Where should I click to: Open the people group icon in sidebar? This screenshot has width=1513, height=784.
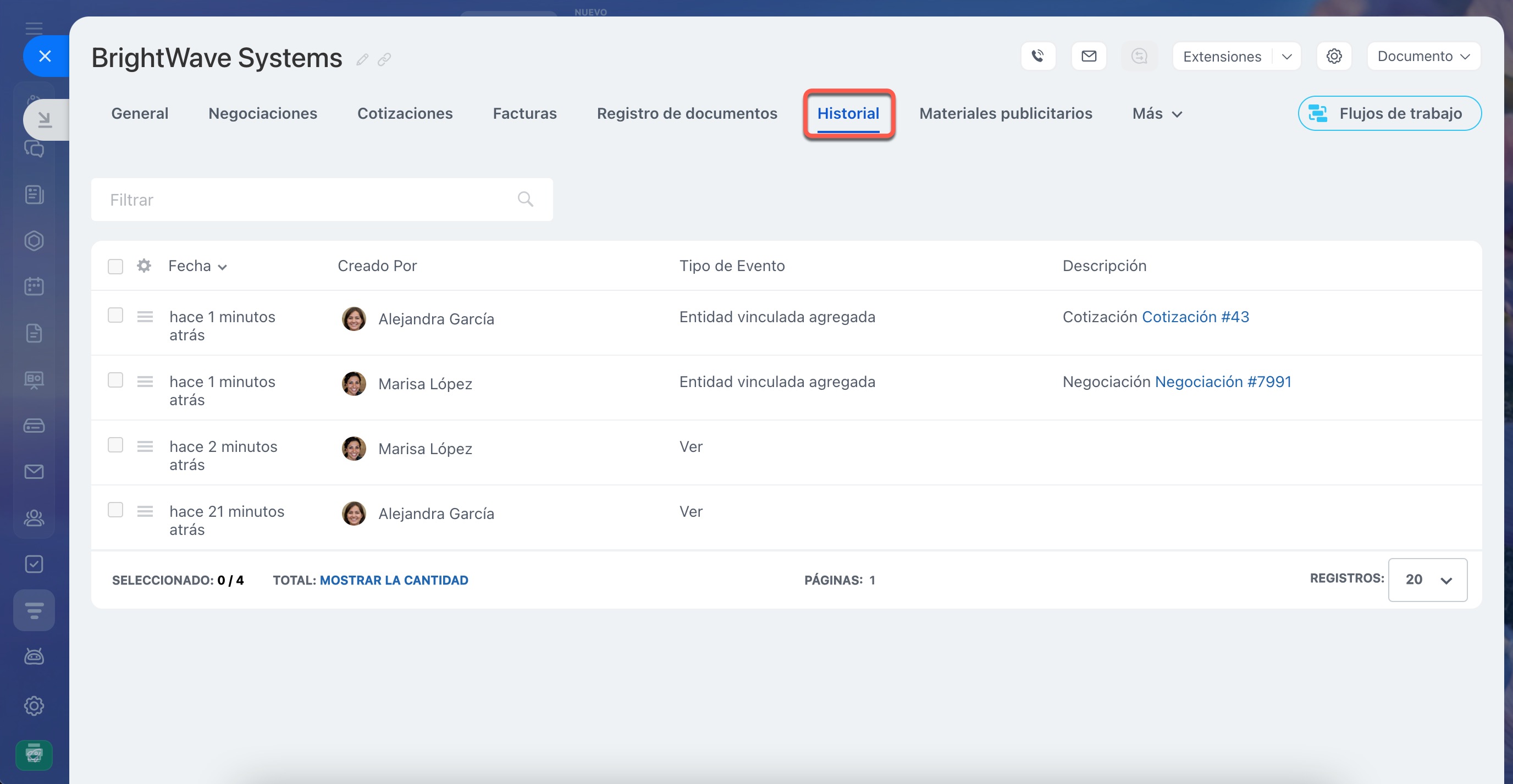point(34,518)
